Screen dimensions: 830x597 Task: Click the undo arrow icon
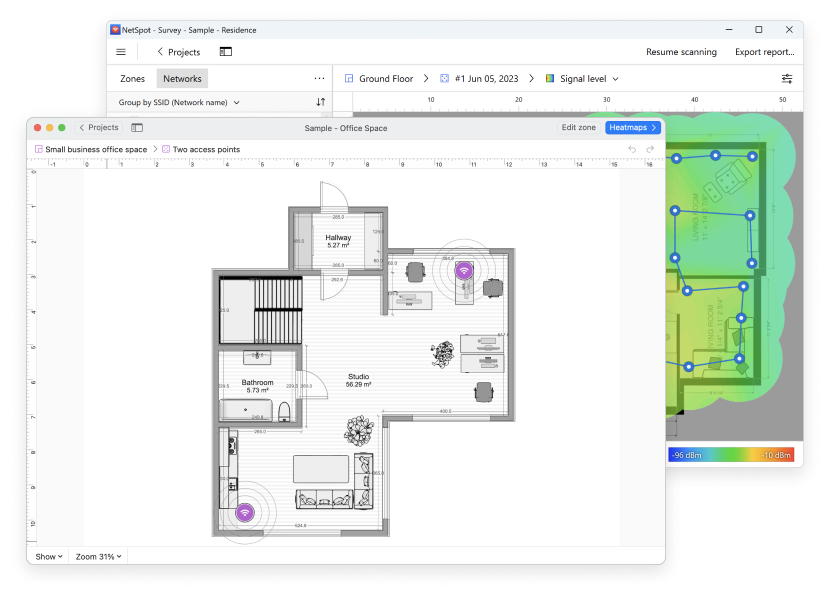pyautogui.click(x=631, y=149)
